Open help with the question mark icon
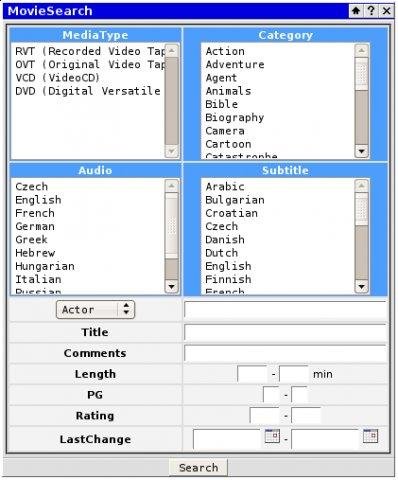This screenshot has width=398, height=480. 371,11
